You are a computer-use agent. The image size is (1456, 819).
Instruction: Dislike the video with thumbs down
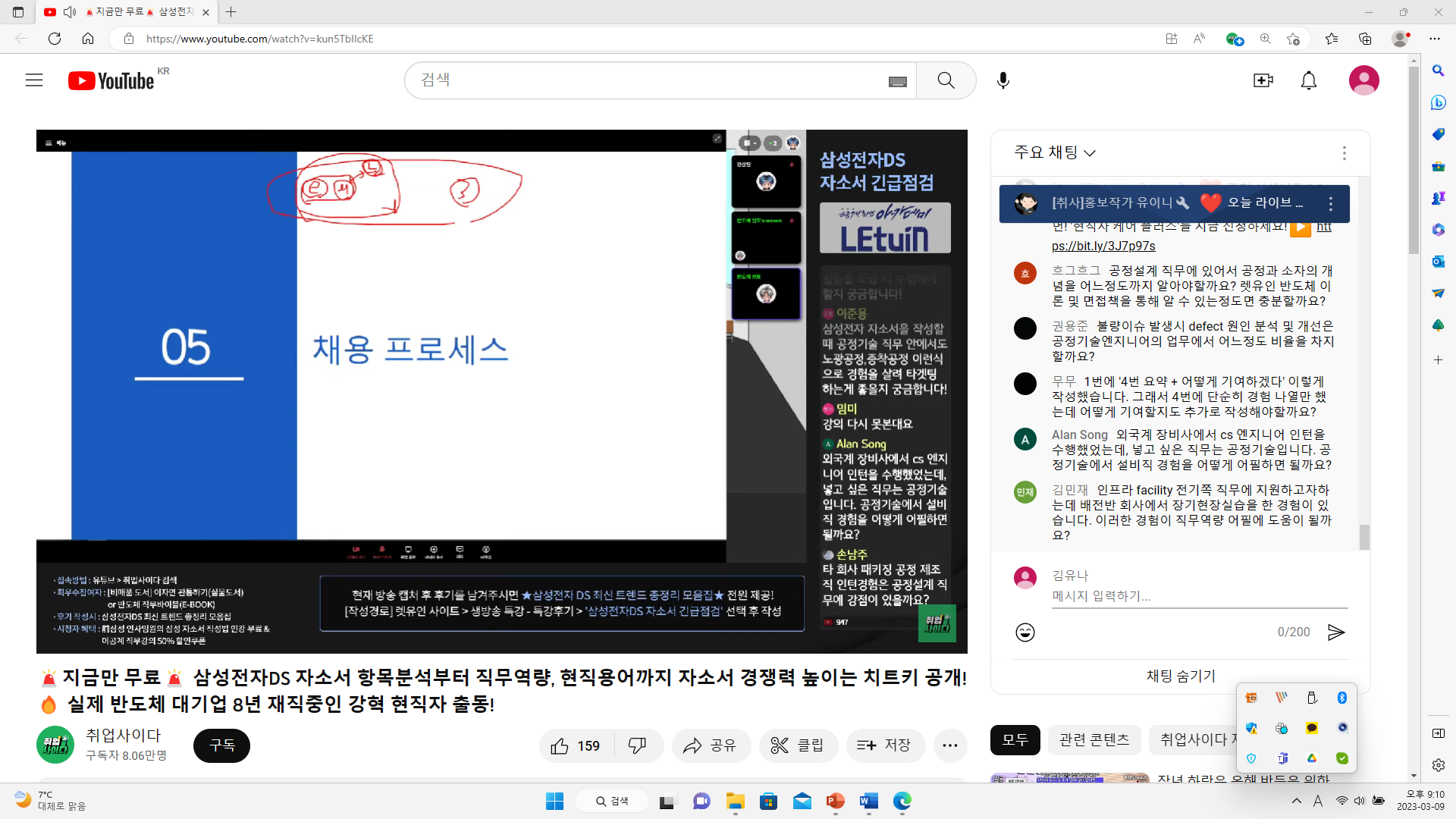click(637, 746)
